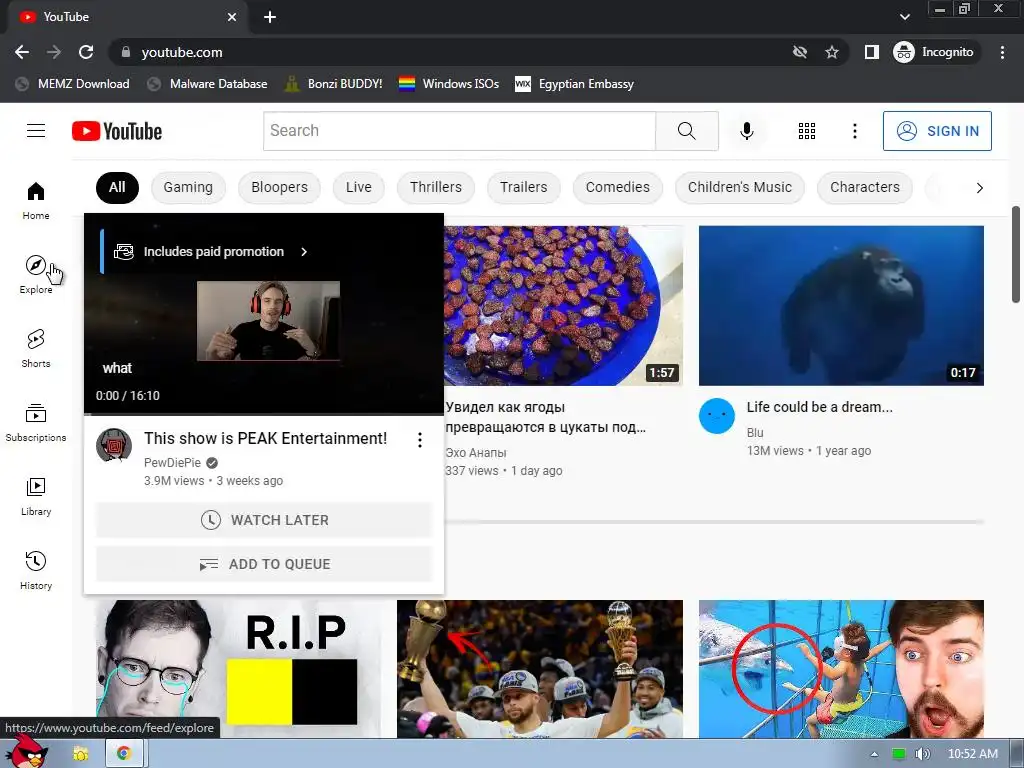Open the hamburger guide menu
Viewport: 1024px width, 768px height.
(36, 131)
